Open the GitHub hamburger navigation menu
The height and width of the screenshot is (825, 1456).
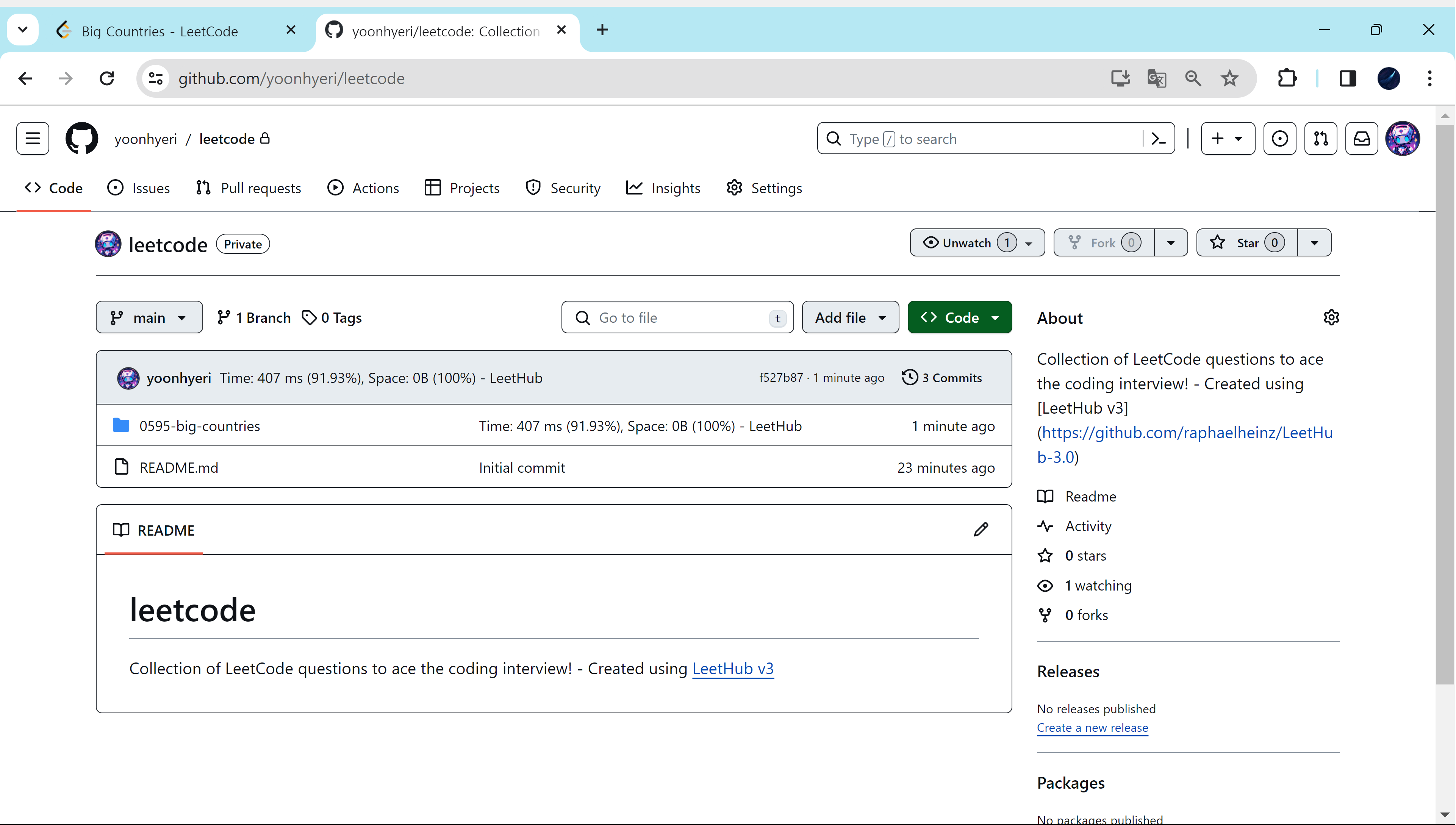click(x=32, y=138)
